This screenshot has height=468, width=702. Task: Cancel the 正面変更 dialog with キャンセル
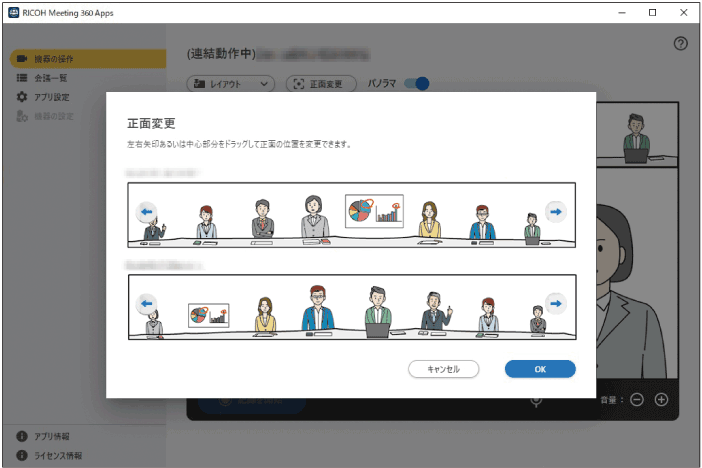coord(443,369)
